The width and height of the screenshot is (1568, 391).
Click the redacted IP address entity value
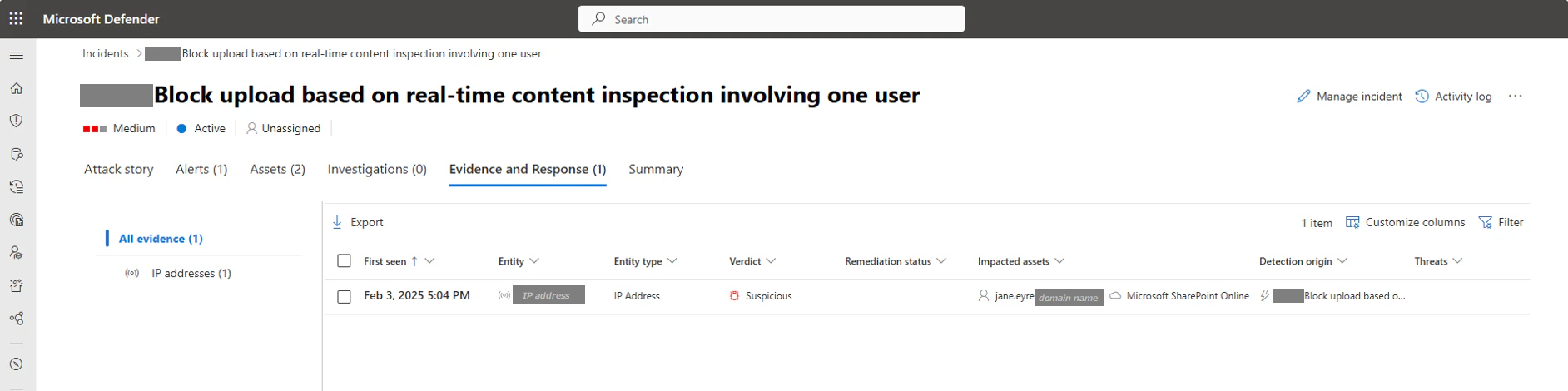click(x=548, y=295)
